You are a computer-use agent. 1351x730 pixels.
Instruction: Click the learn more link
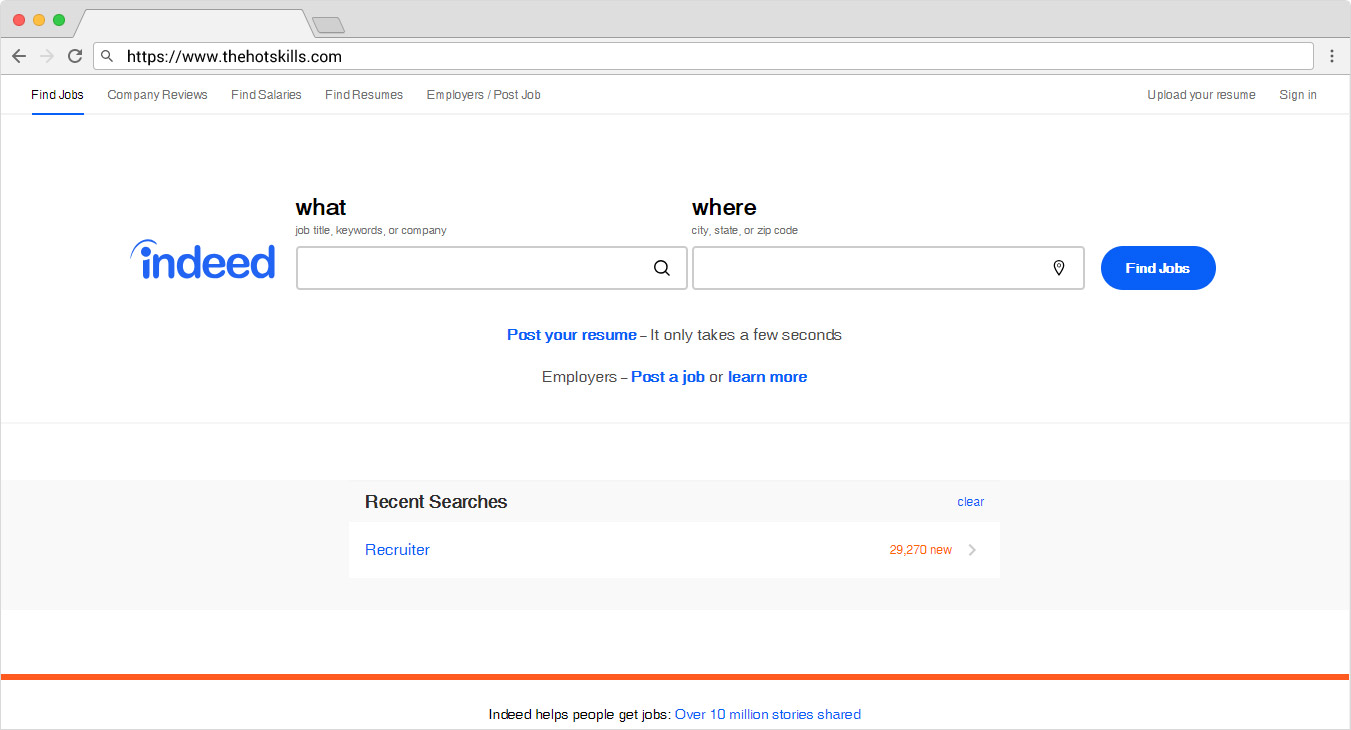[x=767, y=377]
